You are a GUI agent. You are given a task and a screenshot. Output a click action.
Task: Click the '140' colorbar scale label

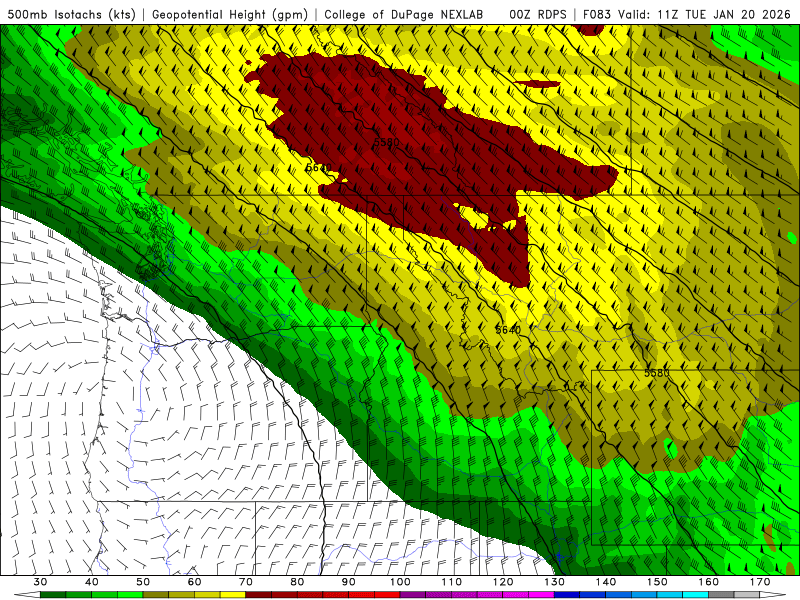pyautogui.click(x=606, y=582)
